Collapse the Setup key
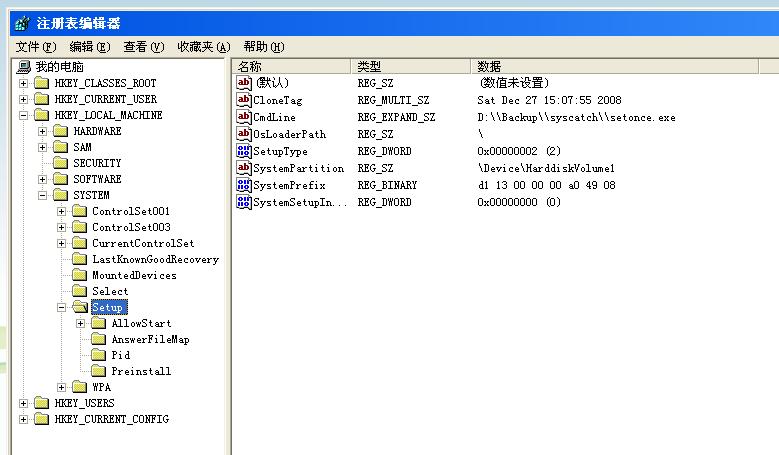The image size is (779, 455). [62, 307]
